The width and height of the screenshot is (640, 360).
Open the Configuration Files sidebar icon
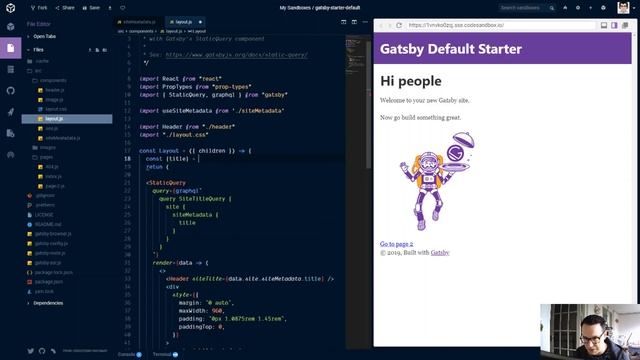[x=11, y=69]
